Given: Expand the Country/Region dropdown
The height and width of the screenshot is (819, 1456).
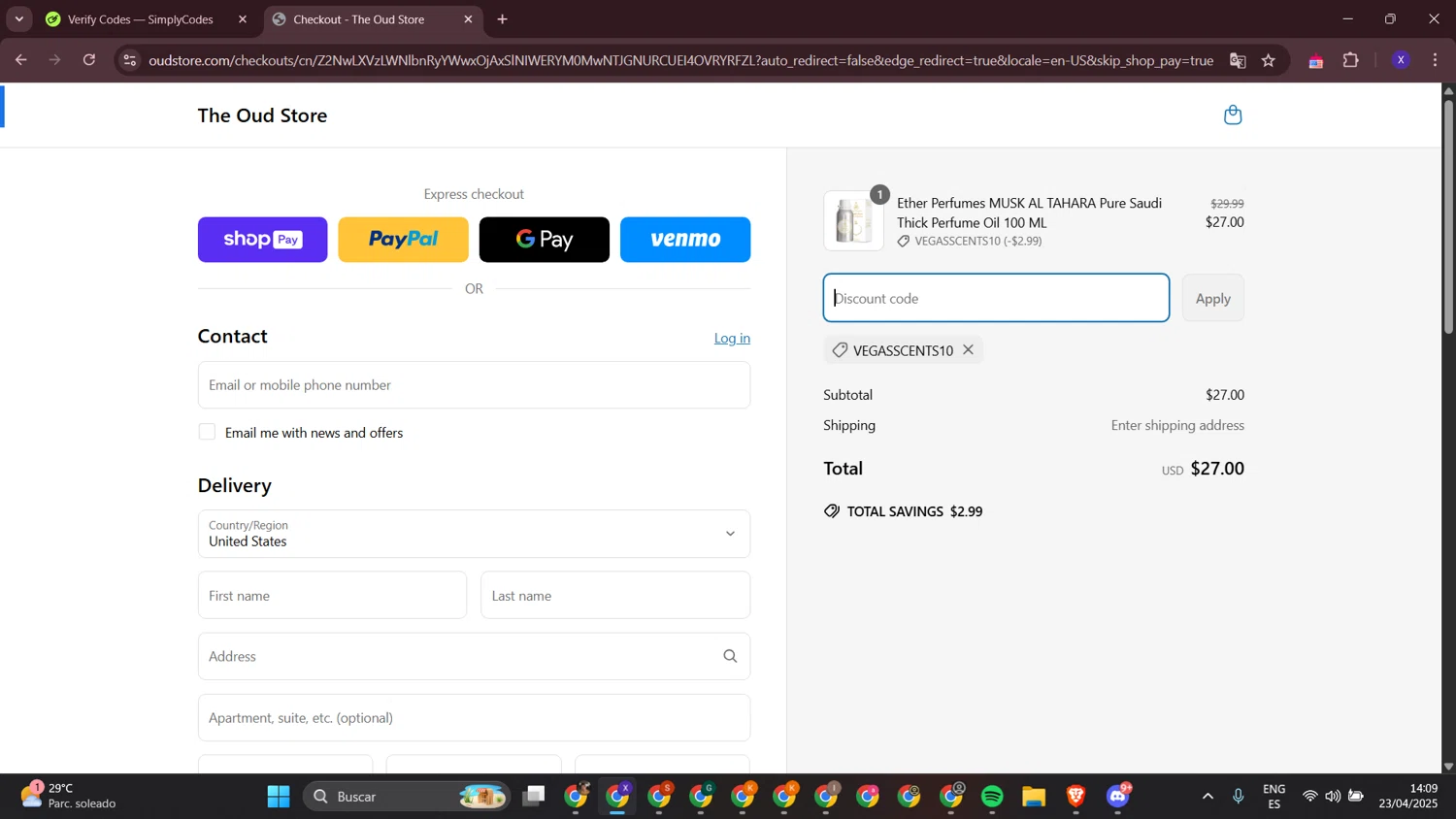Looking at the screenshot, I should (474, 534).
